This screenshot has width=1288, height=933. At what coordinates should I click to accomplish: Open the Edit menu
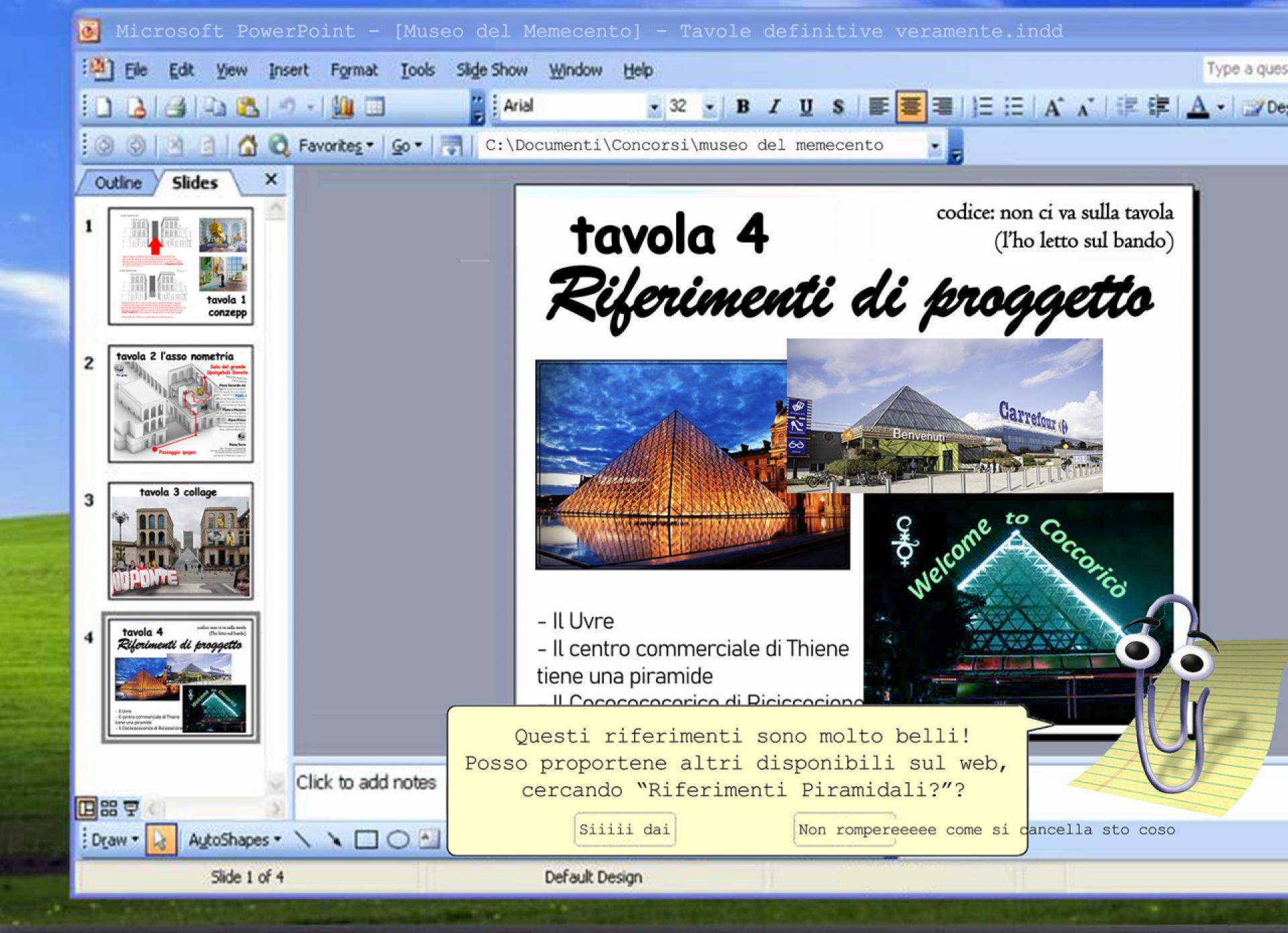tap(181, 70)
